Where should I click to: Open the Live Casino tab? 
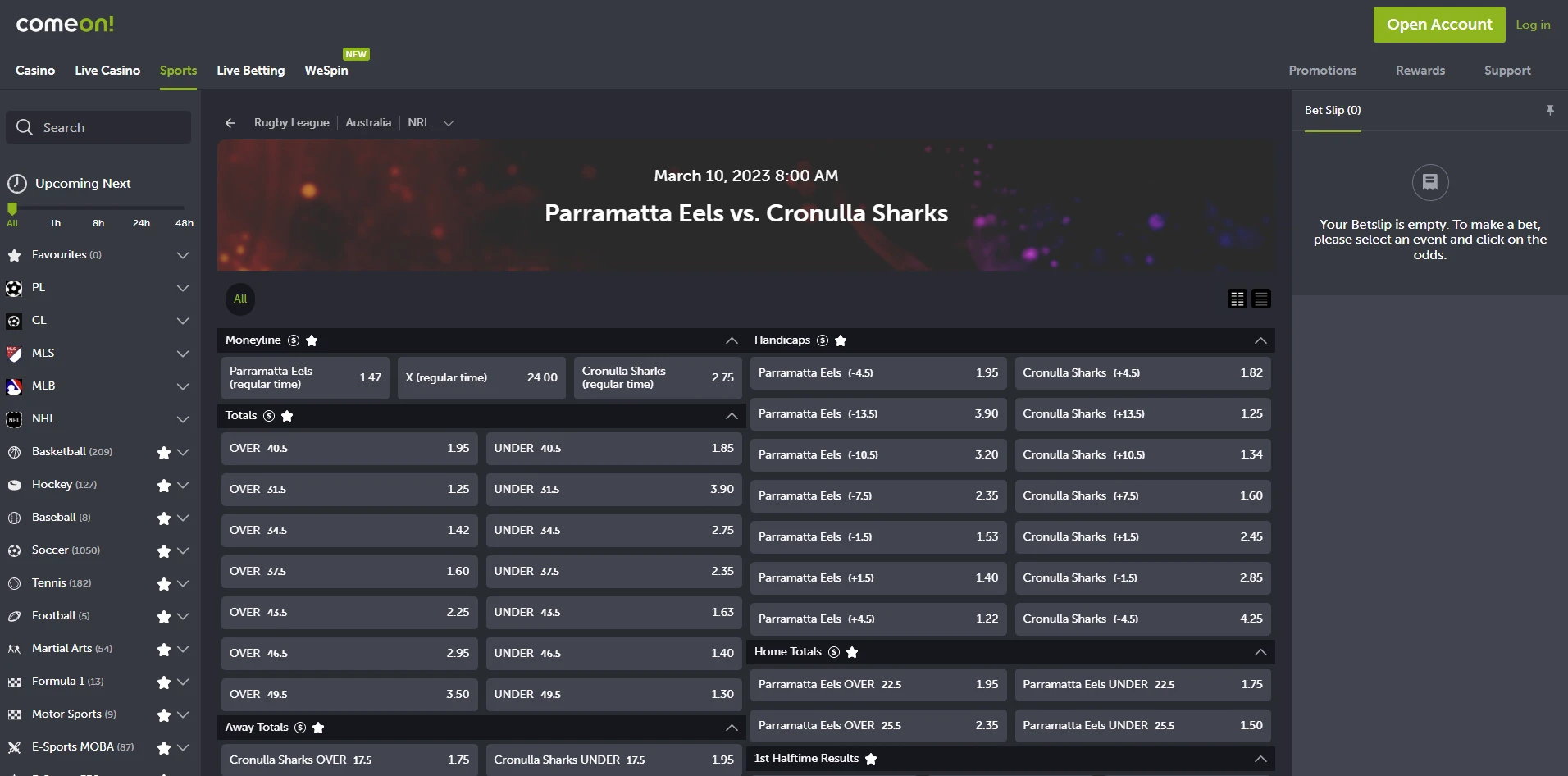click(107, 71)
